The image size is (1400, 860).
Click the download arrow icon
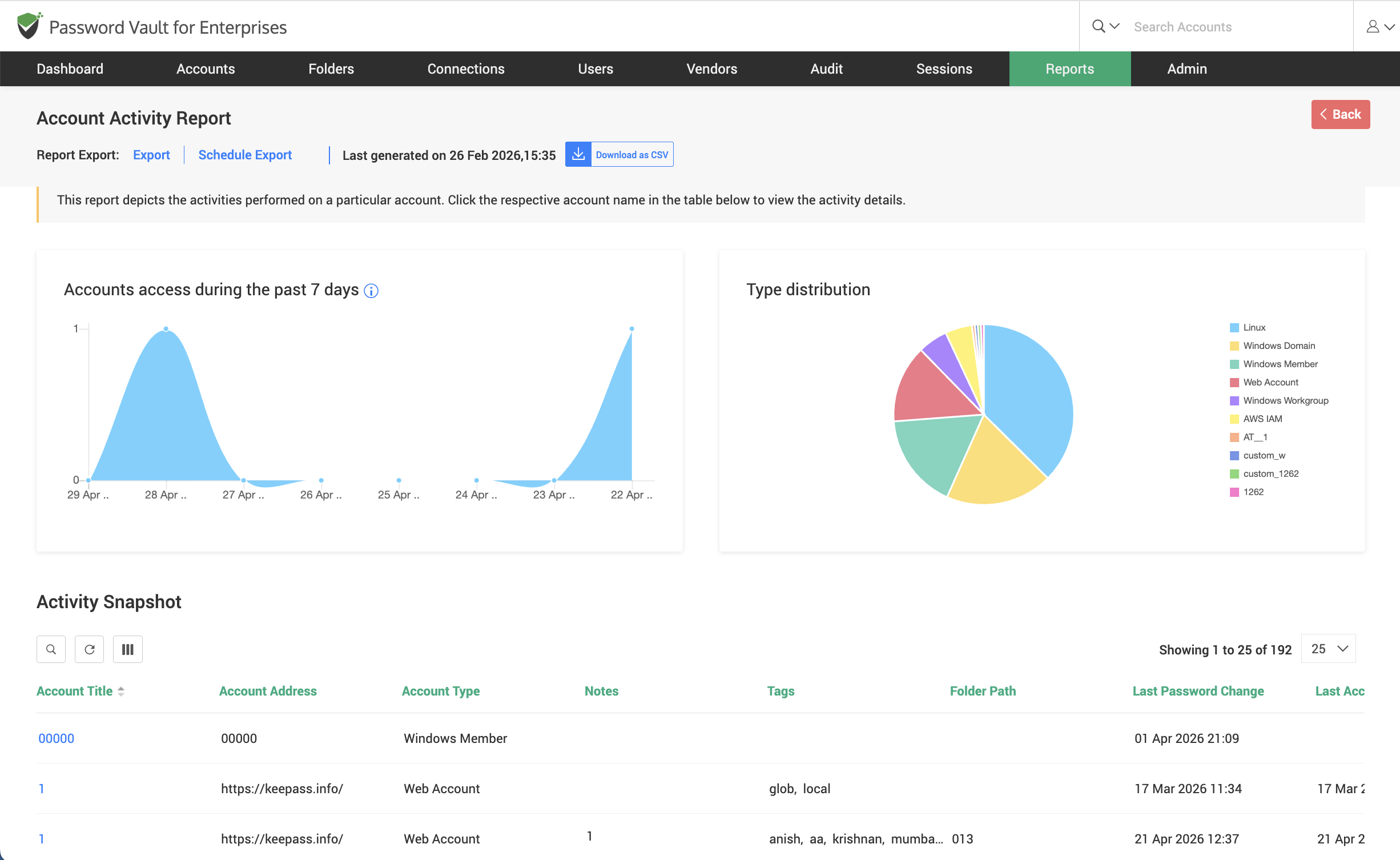click(578, 154)
